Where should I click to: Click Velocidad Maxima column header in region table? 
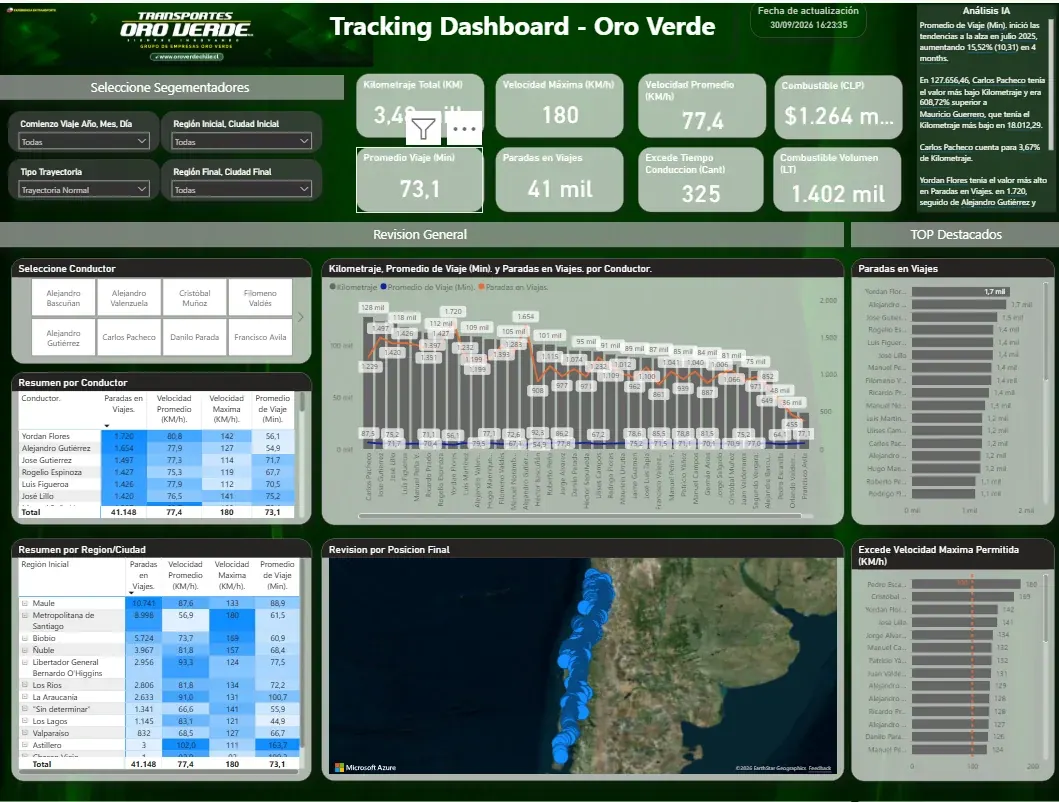tap(232, 575)
